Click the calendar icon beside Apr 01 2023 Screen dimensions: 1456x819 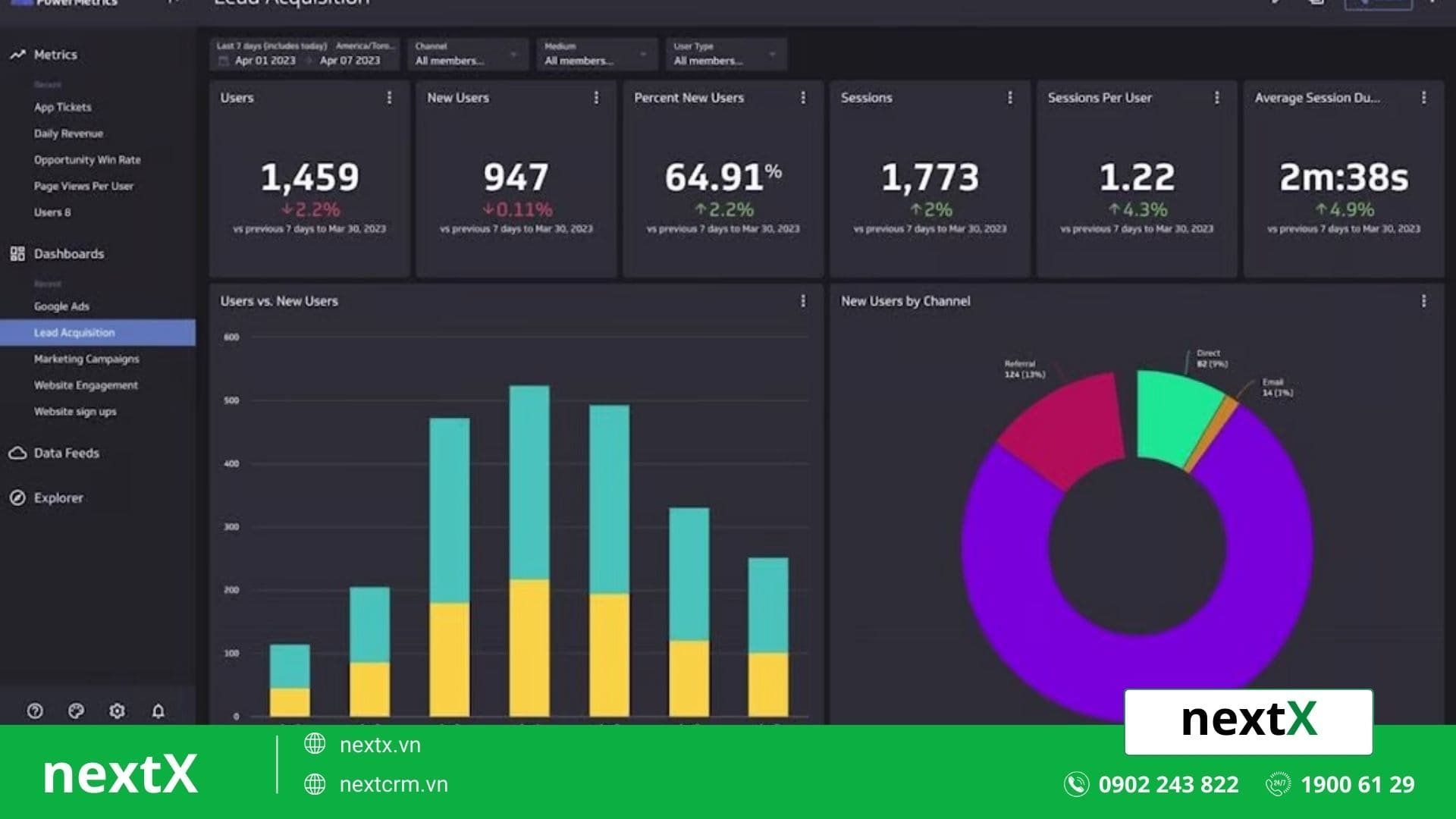[x=224, y=61]
